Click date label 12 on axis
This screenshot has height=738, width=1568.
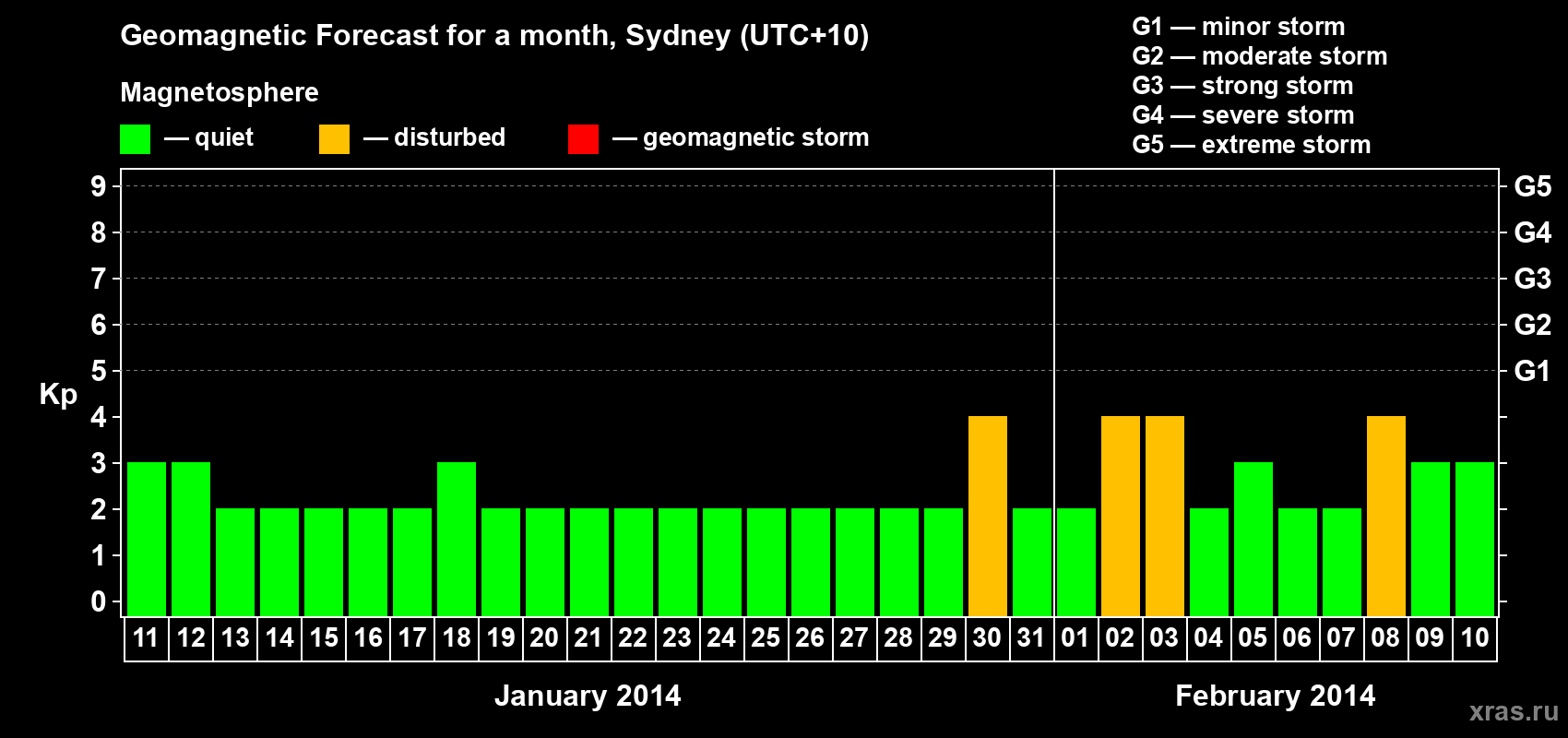[191, 637]
